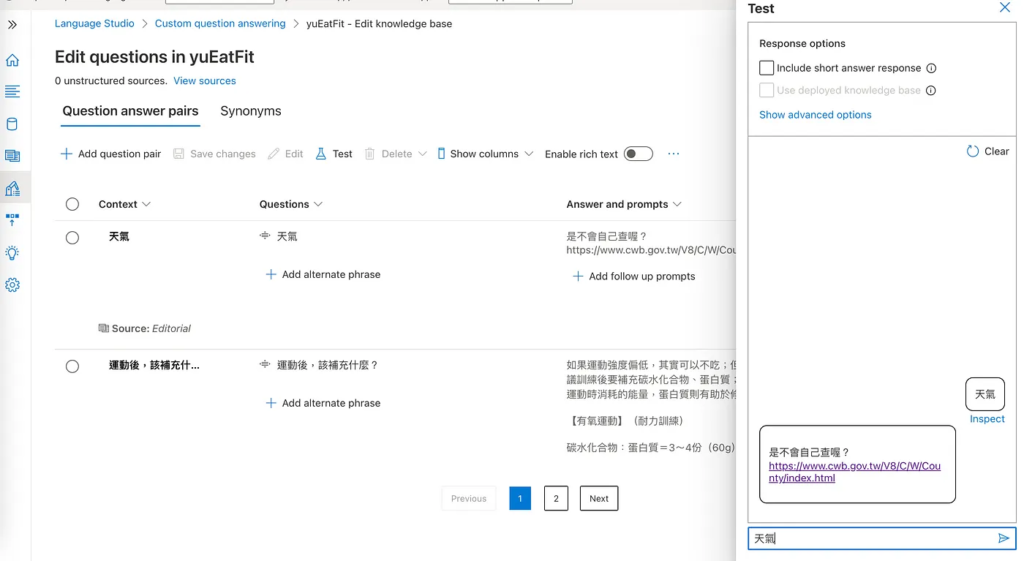Go to page 2 of results
The width and height of the screenshot is (1024, 561).
556,498
